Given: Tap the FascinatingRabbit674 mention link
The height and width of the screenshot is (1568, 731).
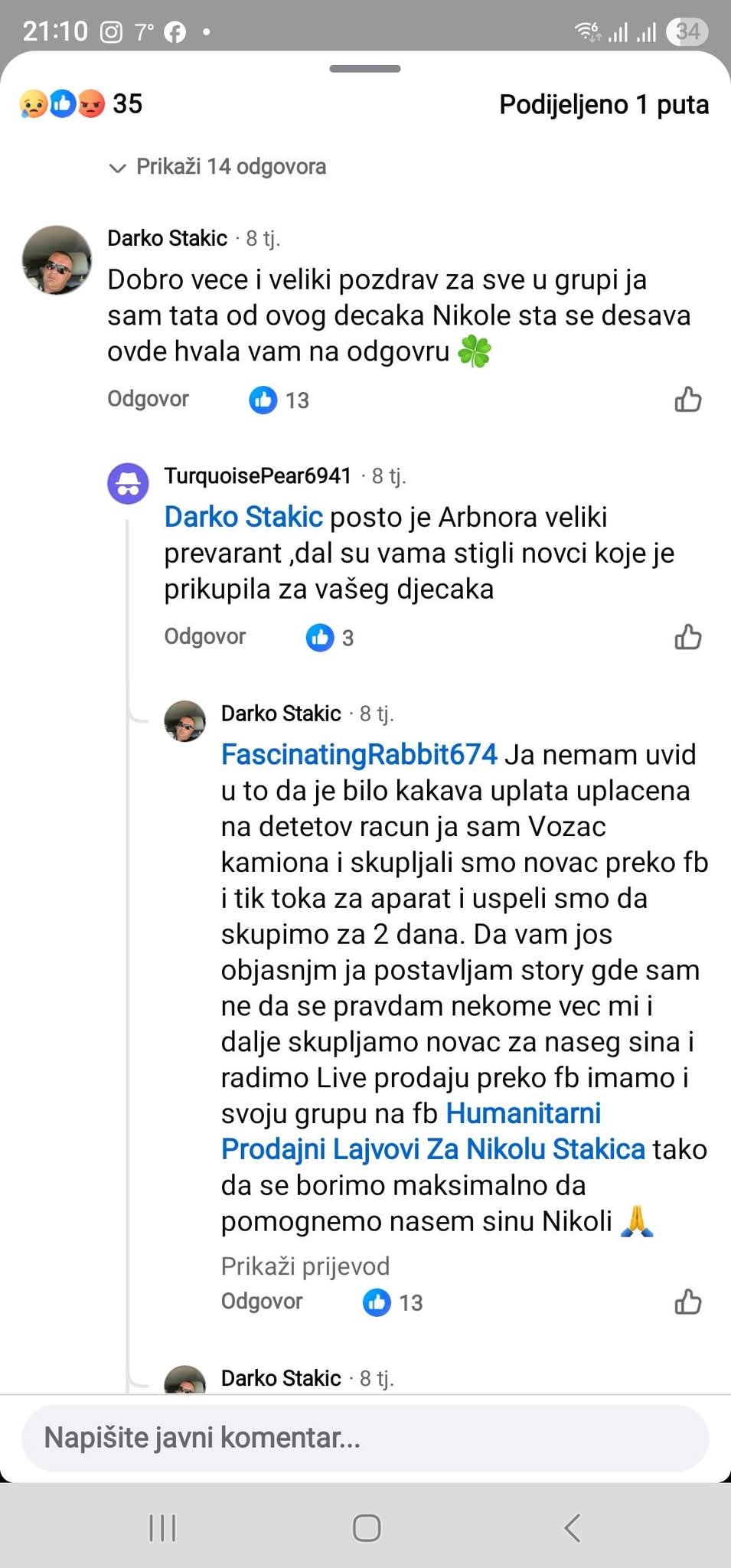Looking at the screenshot, I should click(x=359, y=755).
